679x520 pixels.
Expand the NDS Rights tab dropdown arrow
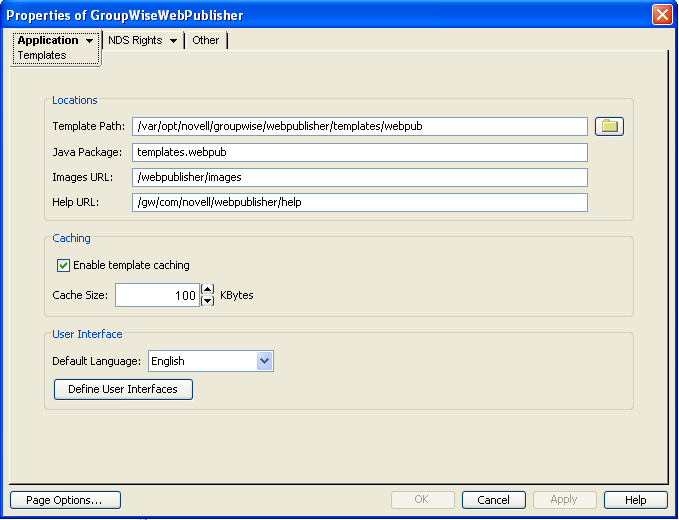(173, 41)
